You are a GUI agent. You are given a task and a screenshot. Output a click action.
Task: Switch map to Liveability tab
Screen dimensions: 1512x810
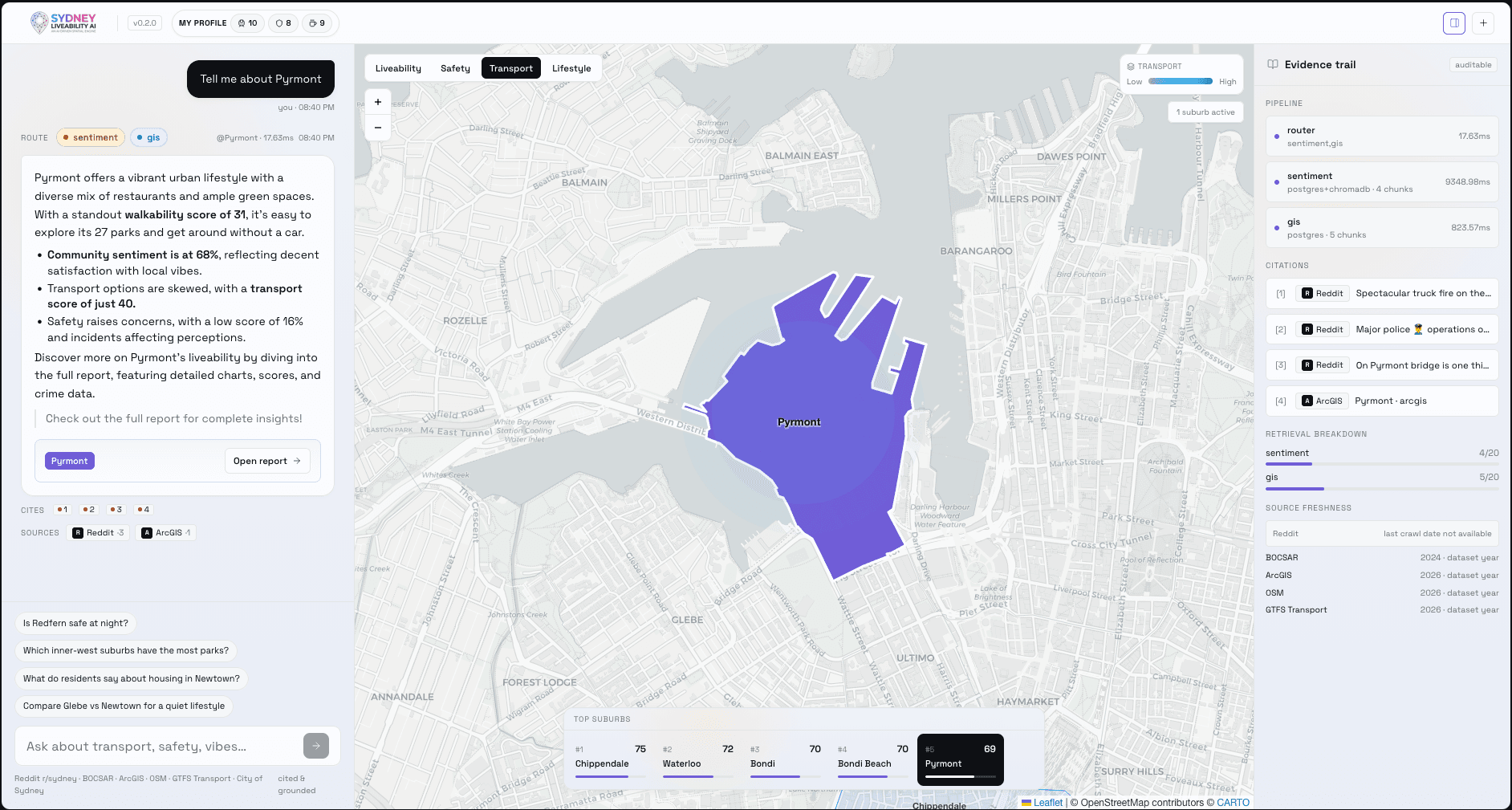[x=398, y=68]
